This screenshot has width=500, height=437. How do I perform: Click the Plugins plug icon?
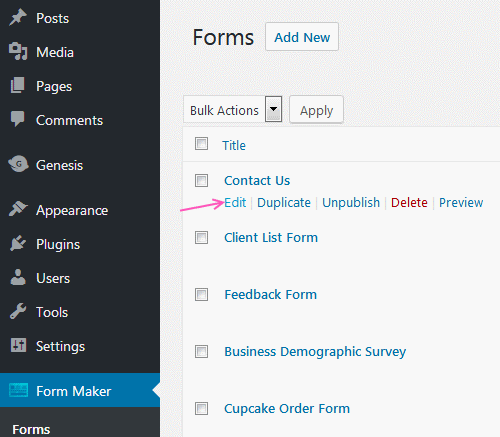tap(18, 243)
